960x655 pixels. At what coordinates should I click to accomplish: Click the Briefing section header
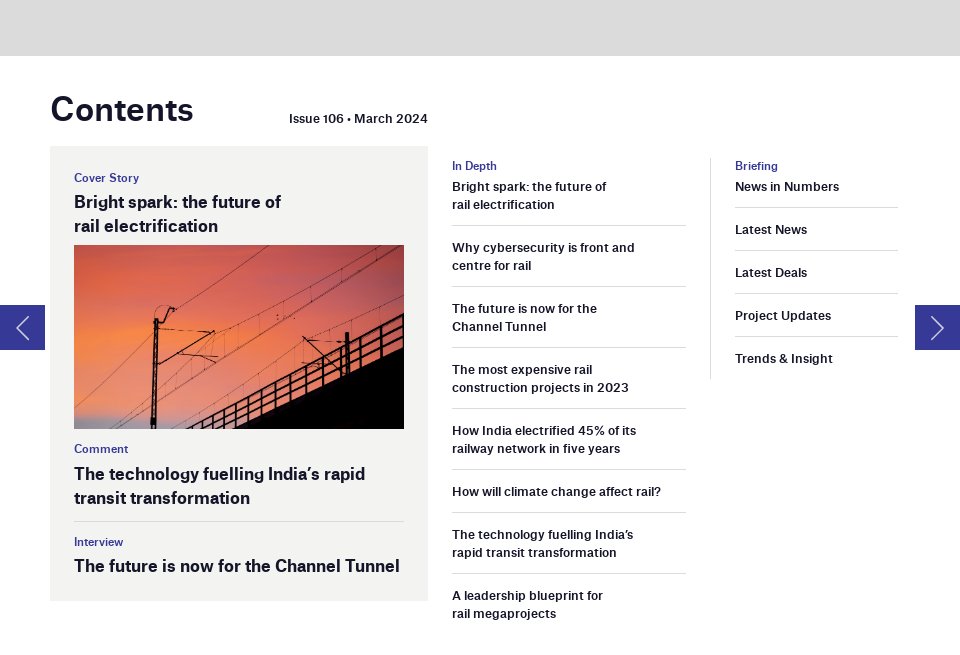[x=756, y=166]
